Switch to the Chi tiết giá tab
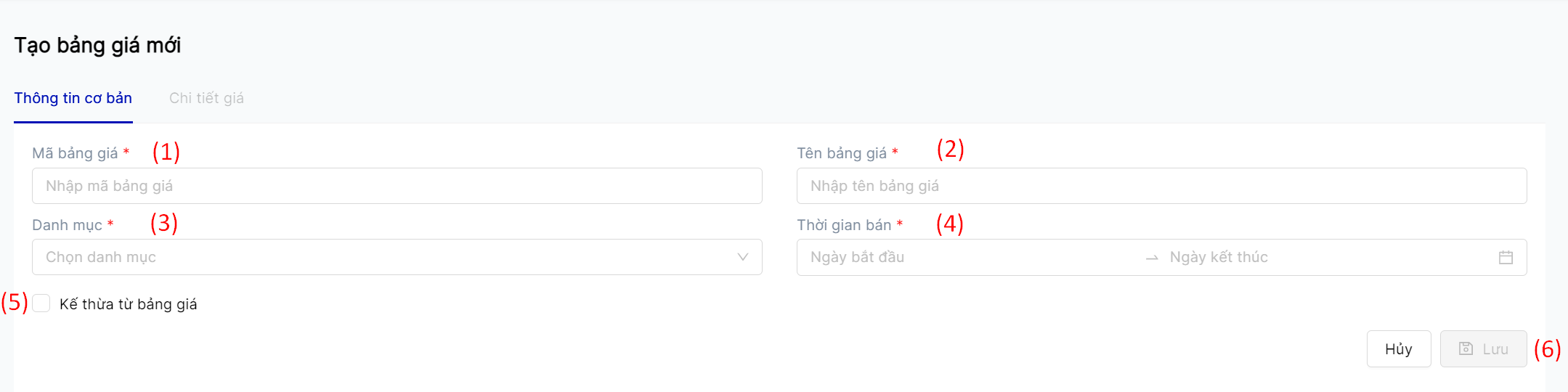The height and width of the screenshot is (392, 1568). click(206, 98)
